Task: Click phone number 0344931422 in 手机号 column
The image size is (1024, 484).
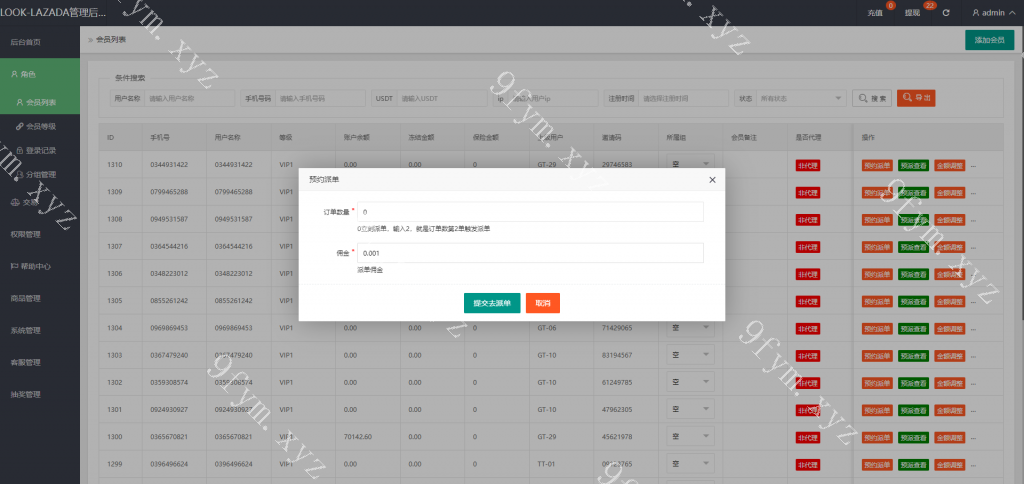Action: (168, 165)
